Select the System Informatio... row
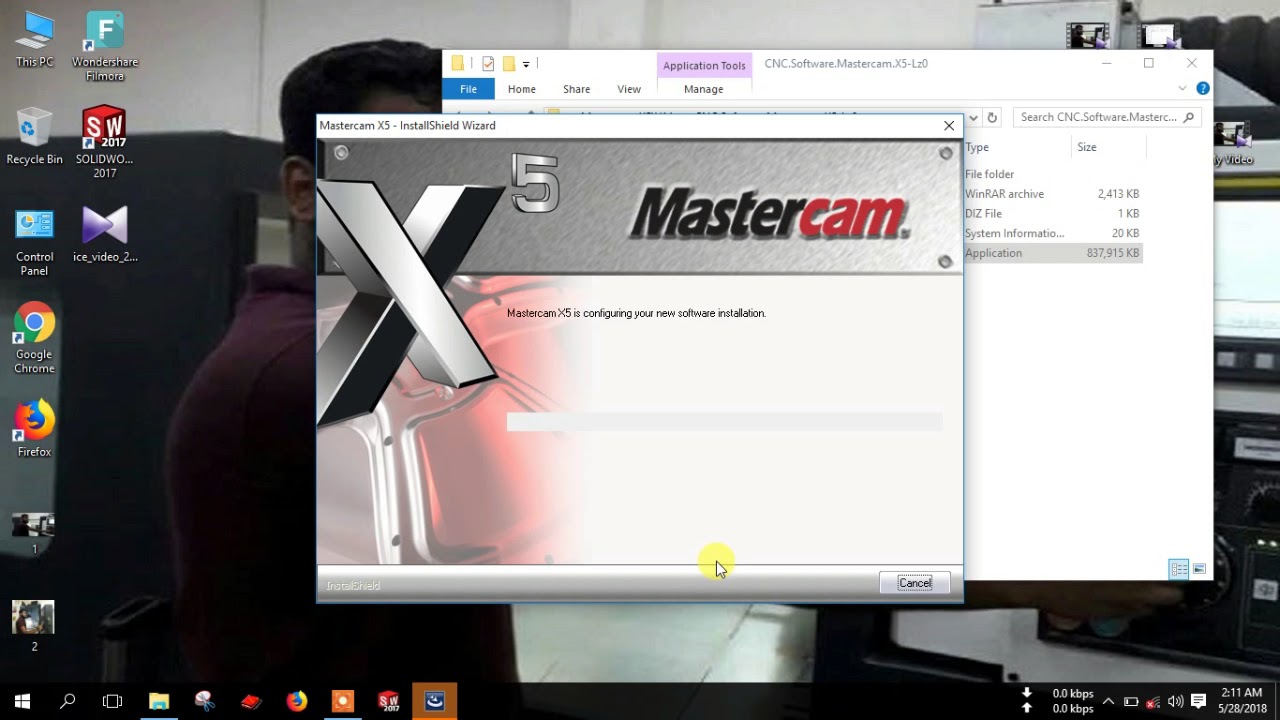The width and height of the screenshot is (1280, 720). click(1052, 234)
